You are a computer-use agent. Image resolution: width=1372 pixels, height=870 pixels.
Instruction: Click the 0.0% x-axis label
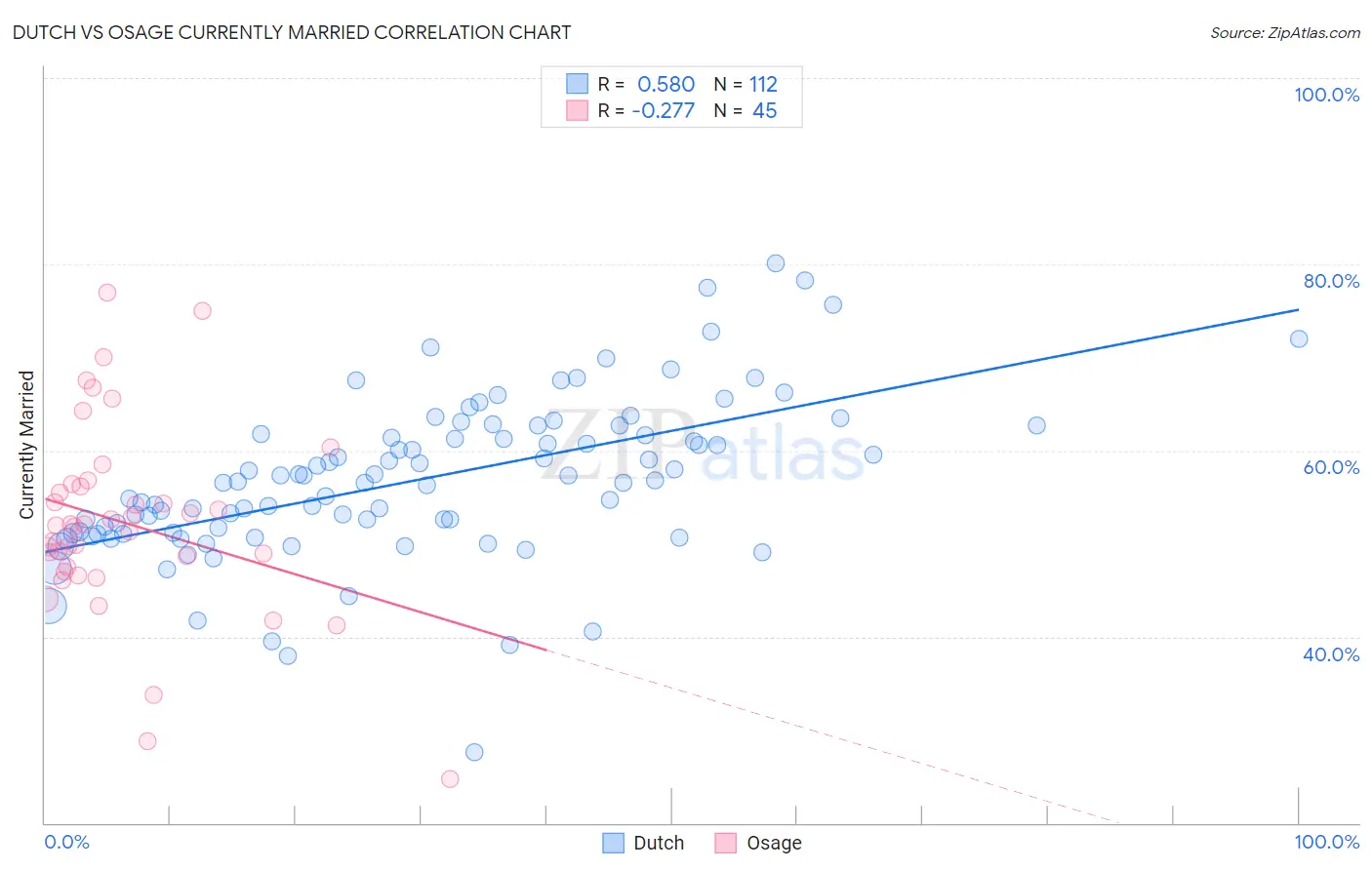click(x=67, y=842)
